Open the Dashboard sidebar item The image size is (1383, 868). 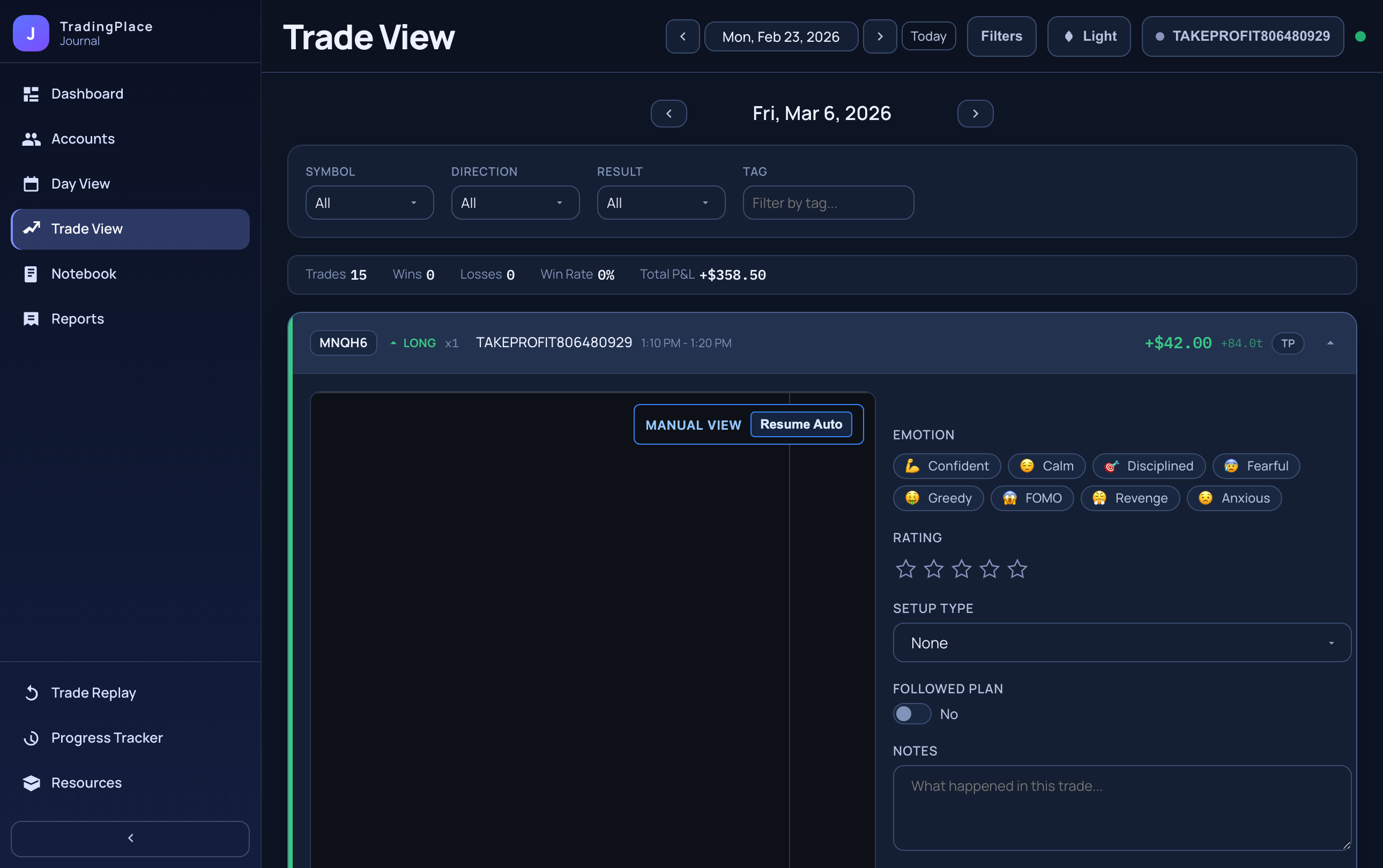(x=87, y=94)
